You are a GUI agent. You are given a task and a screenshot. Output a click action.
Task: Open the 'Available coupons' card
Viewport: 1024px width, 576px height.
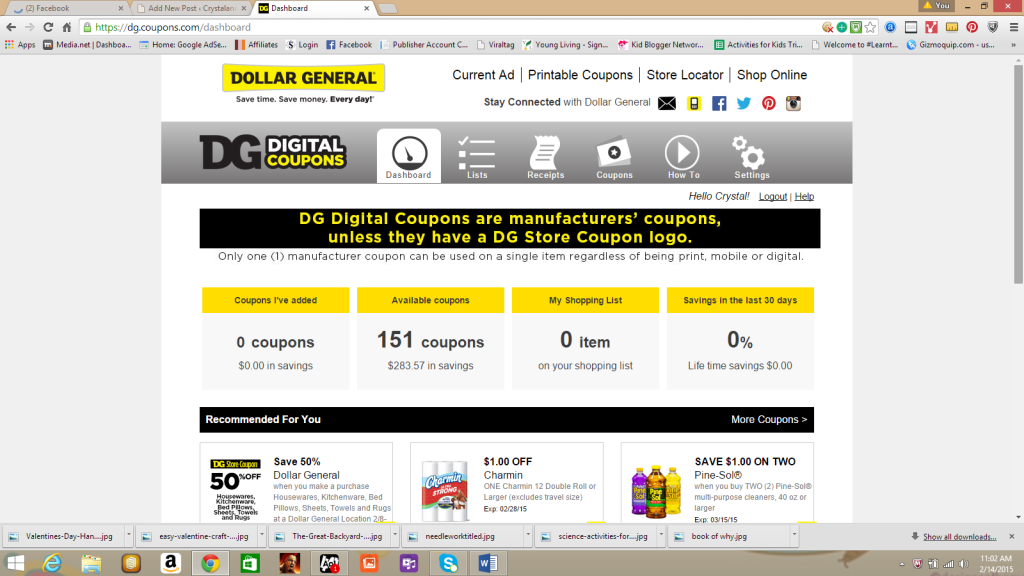coord(430,338)
